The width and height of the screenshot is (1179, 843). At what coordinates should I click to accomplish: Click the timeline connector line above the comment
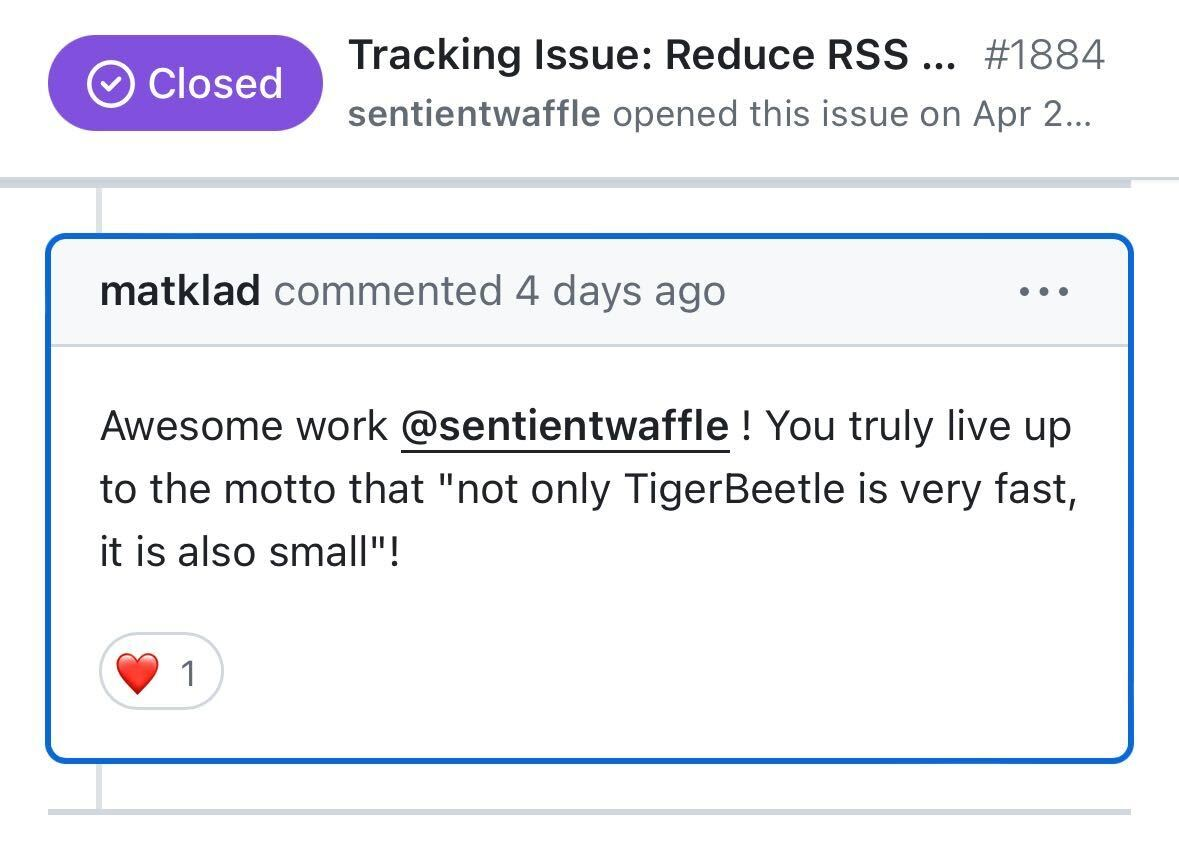point(99,210)
